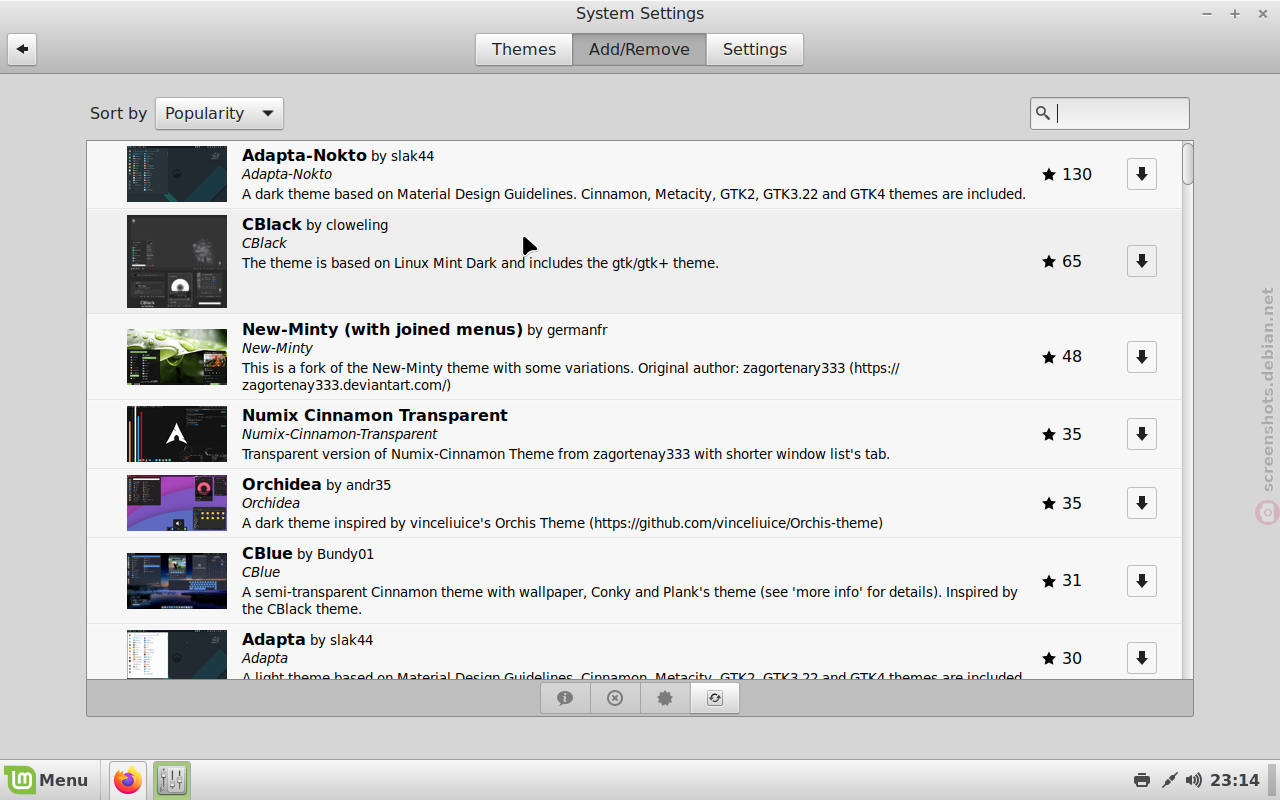
Task: Refresh the theme list cache
Action: tap(715, 698)
